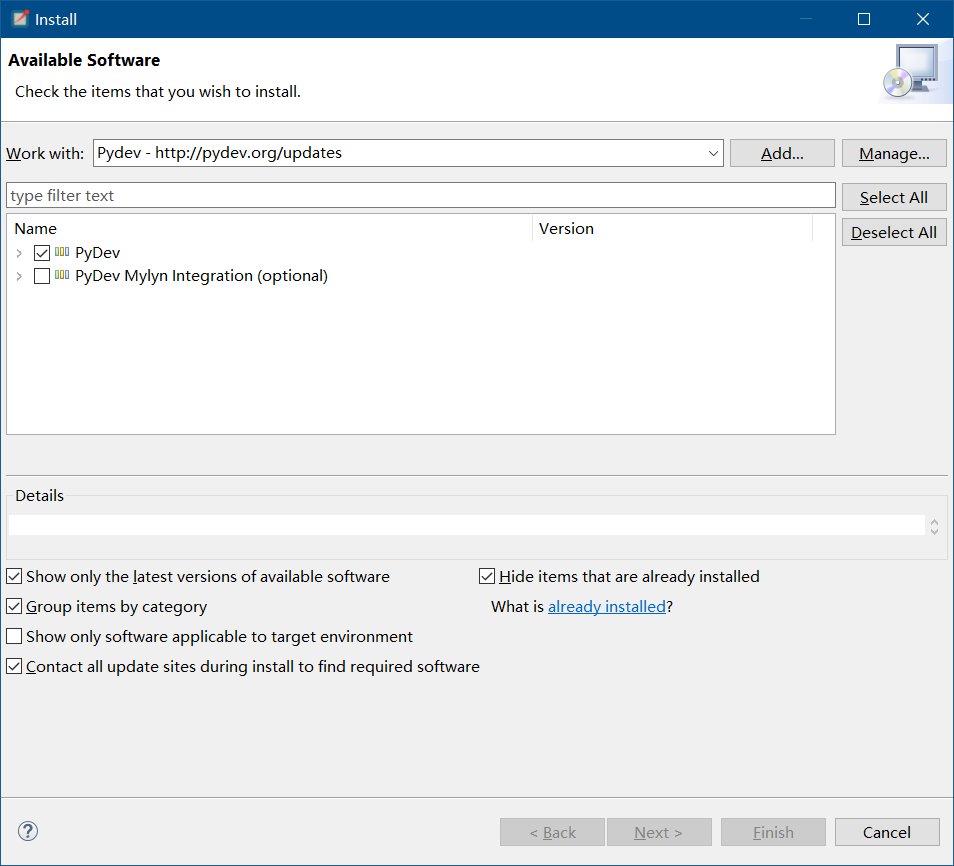The image size is (954, 866).
Task: Toggle Group items by category checkbox
Action: click(x=14, y=606)
